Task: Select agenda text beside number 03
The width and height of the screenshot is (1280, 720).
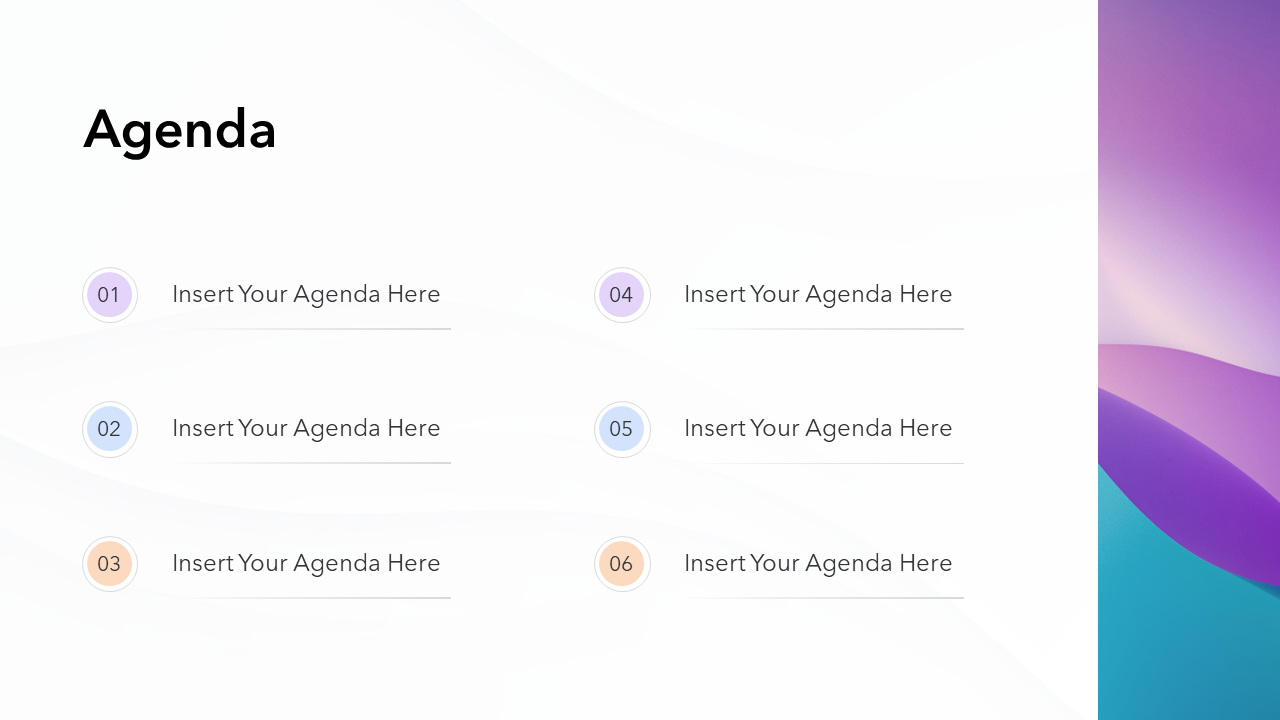Action: (x=306, y=563)
